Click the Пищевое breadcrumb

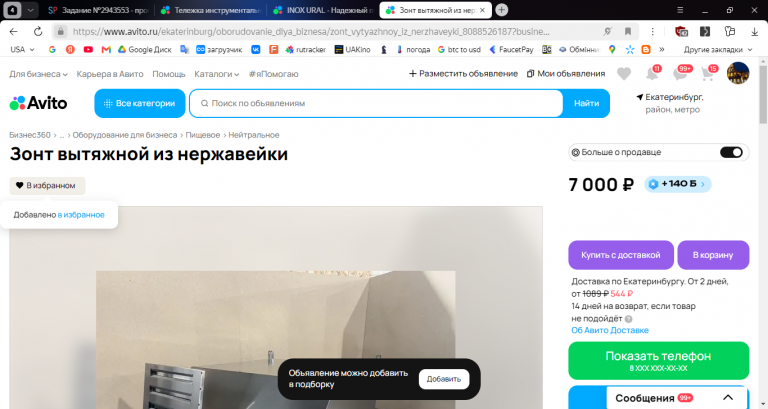[203, 135]
